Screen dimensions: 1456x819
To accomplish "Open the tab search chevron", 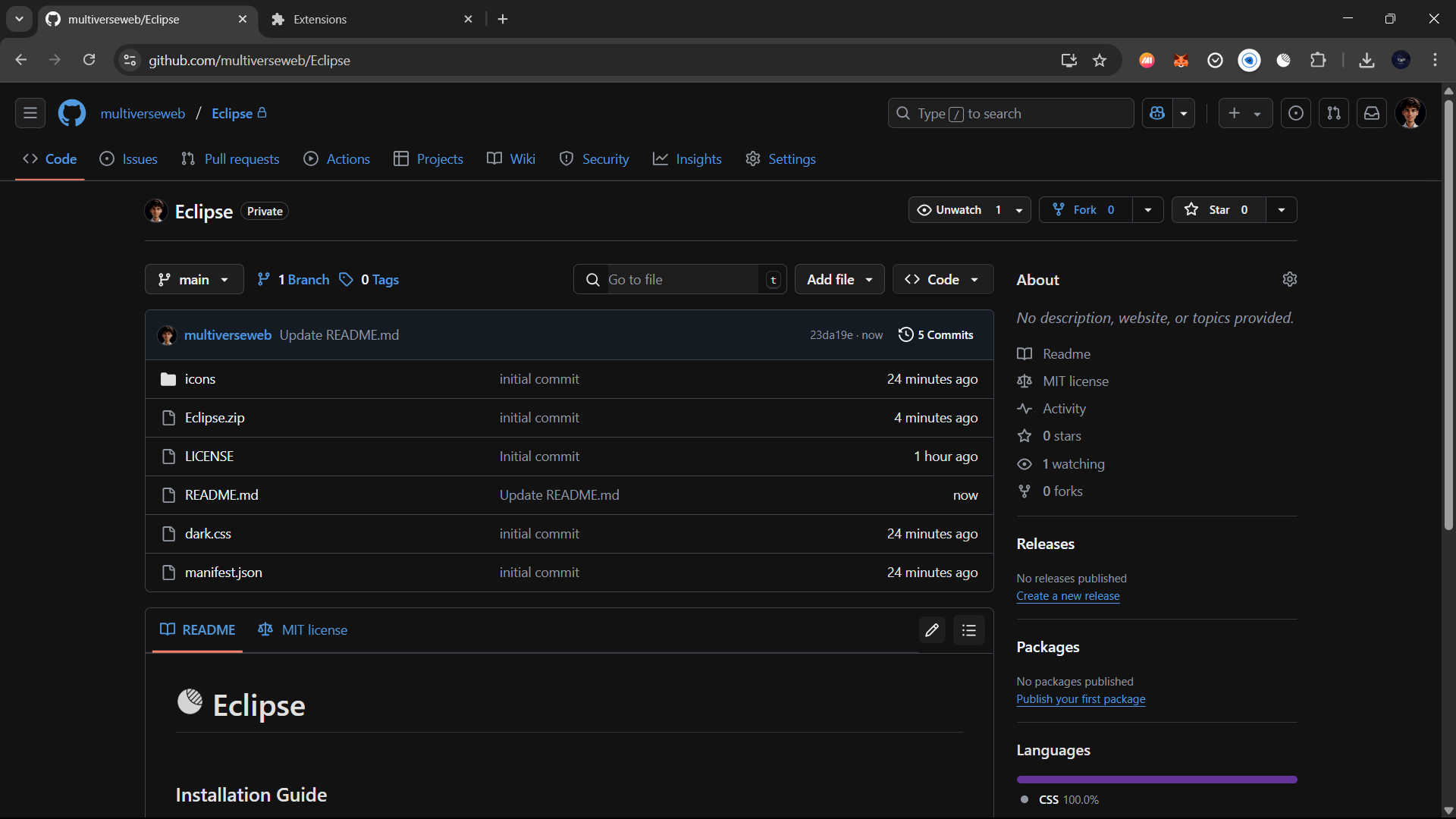I will pos(19,19).
